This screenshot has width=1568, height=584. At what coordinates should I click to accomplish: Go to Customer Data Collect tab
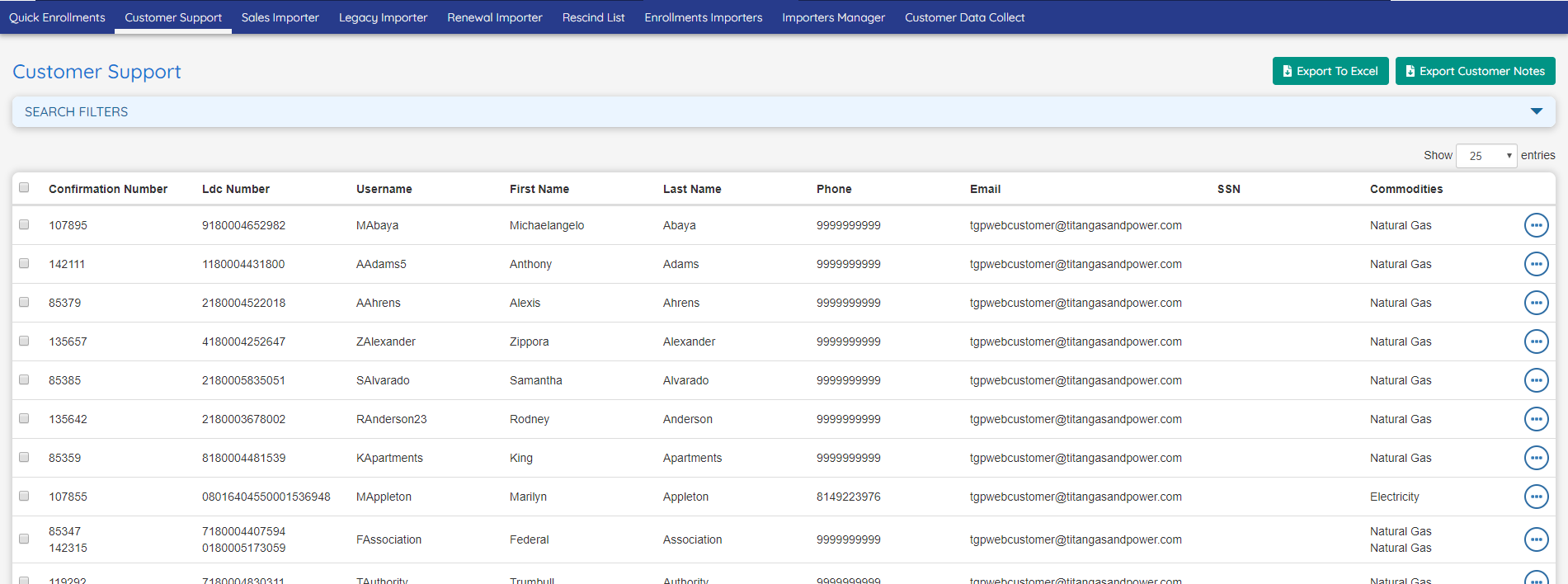(x=964, y=17)
